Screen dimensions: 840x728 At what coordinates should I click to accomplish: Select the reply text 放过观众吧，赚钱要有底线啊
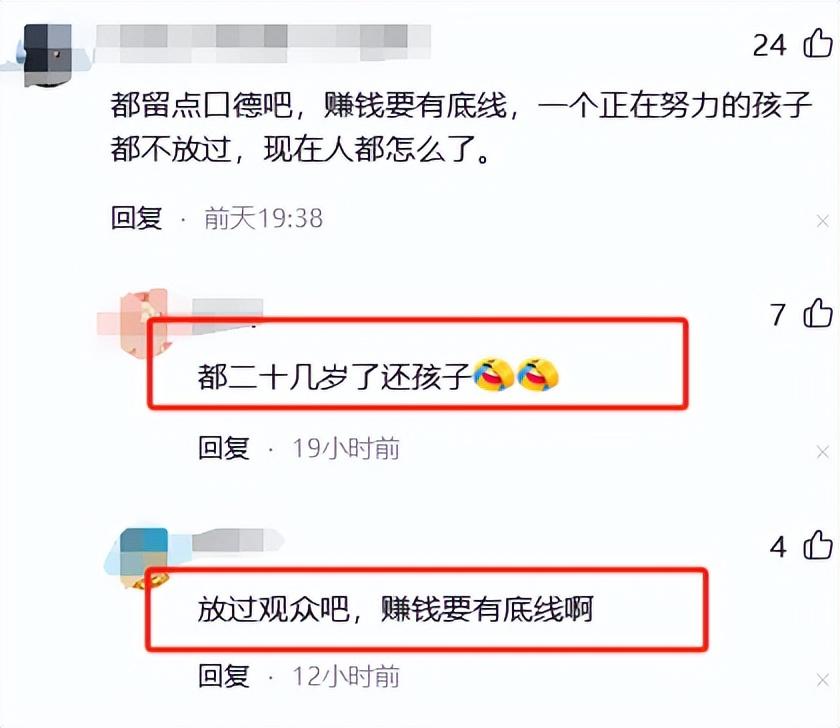point(395,609)
